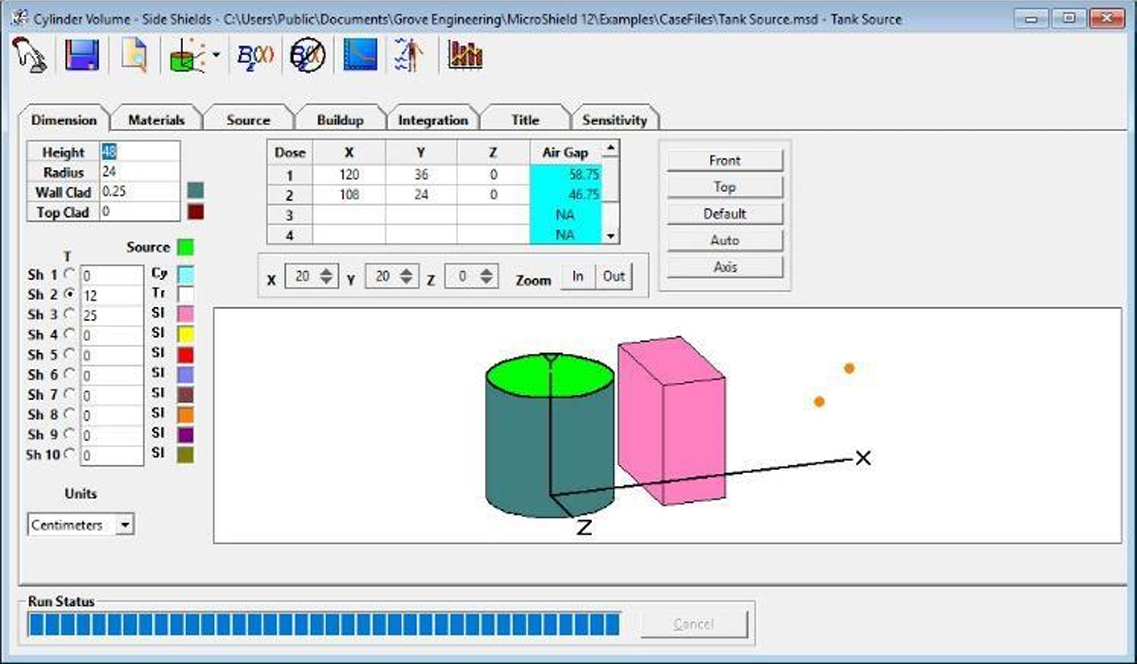Click the hand pointing toolbar icon

click(30, 55)
